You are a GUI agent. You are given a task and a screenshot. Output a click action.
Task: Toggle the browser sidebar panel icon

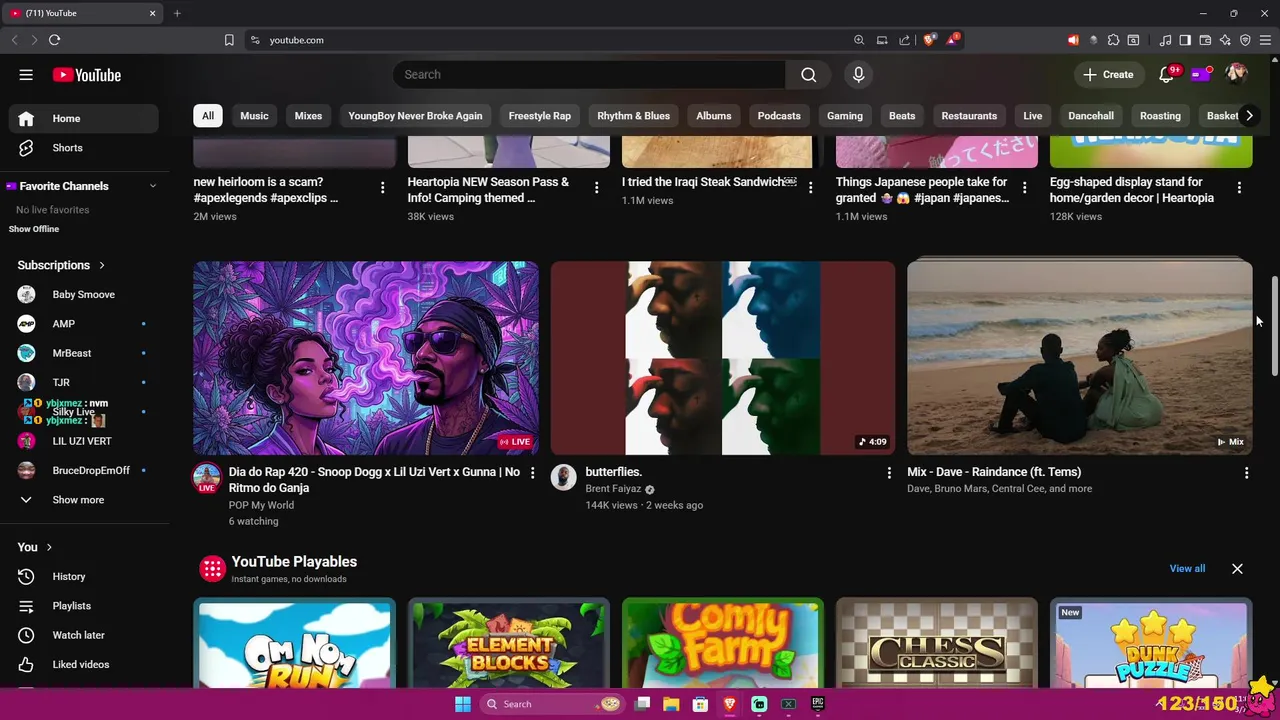(1185, 40)
